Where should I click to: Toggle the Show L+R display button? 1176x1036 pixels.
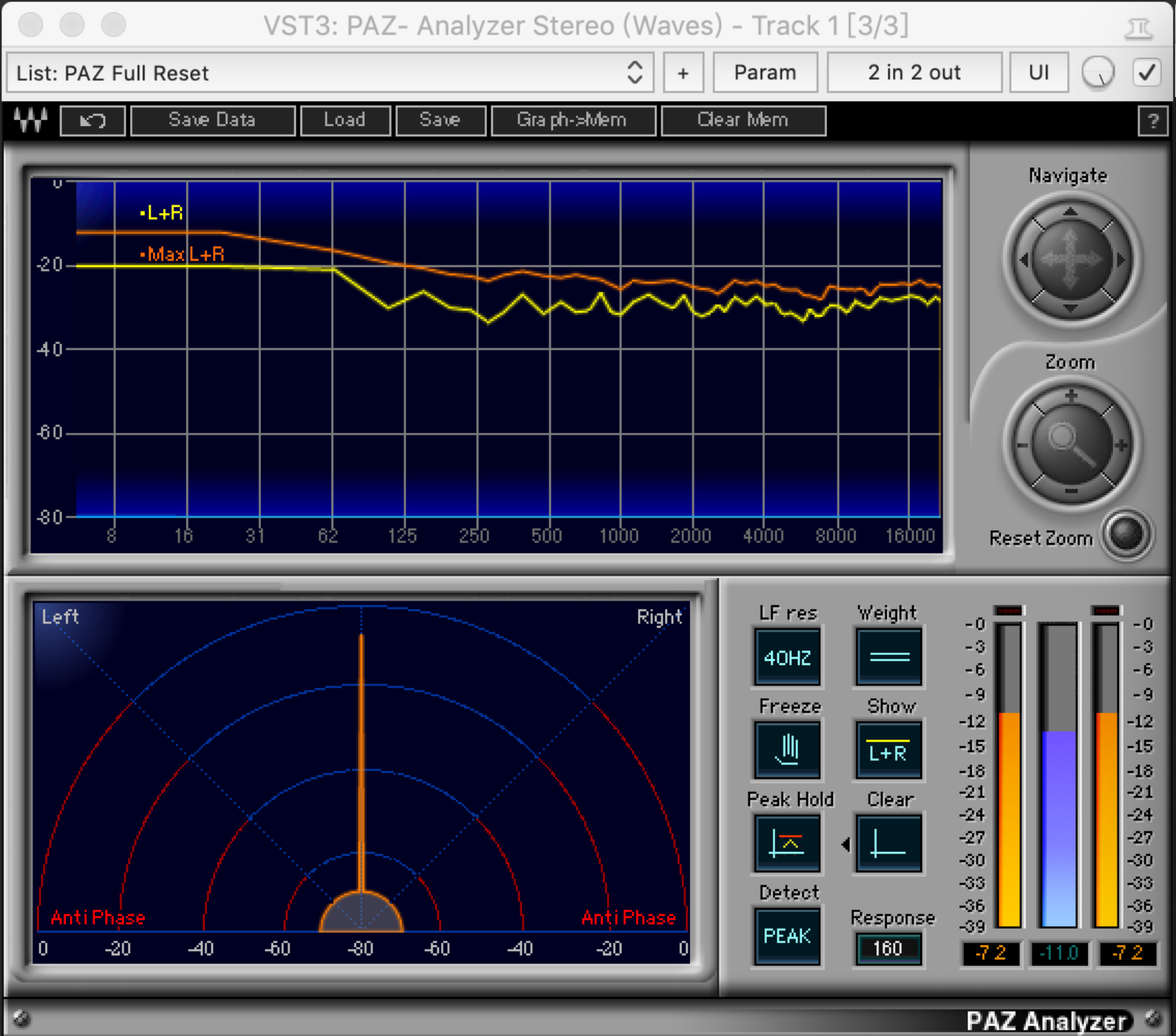pyautogui.click(x=888, y=750)
